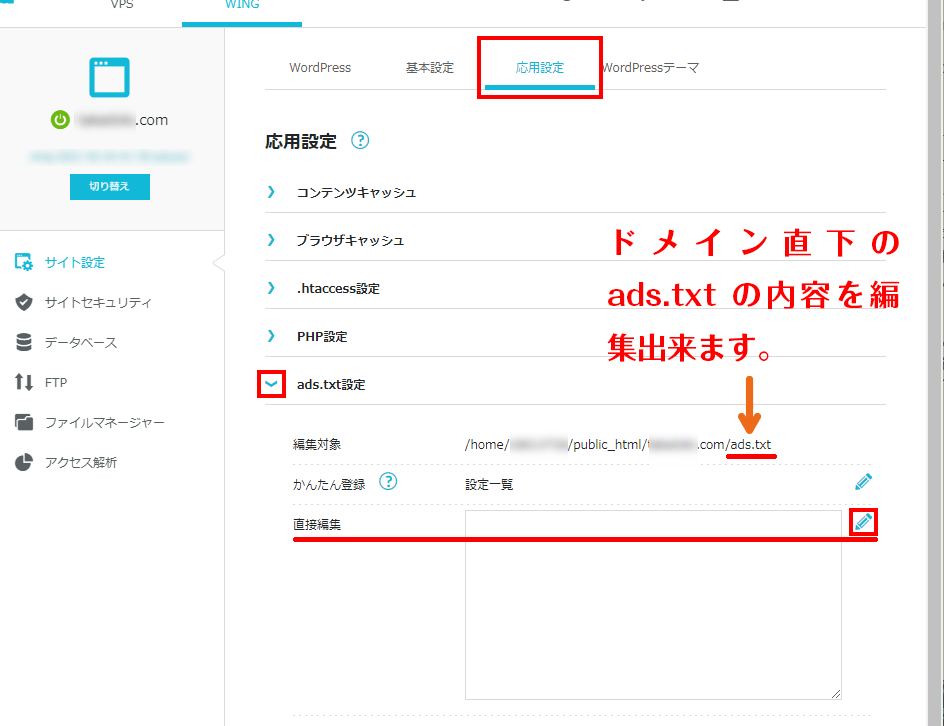Expand the .htaccess設定 section
Image resolution: width=944 pixels, height=726 pixels.
click(x=272, y=288)
